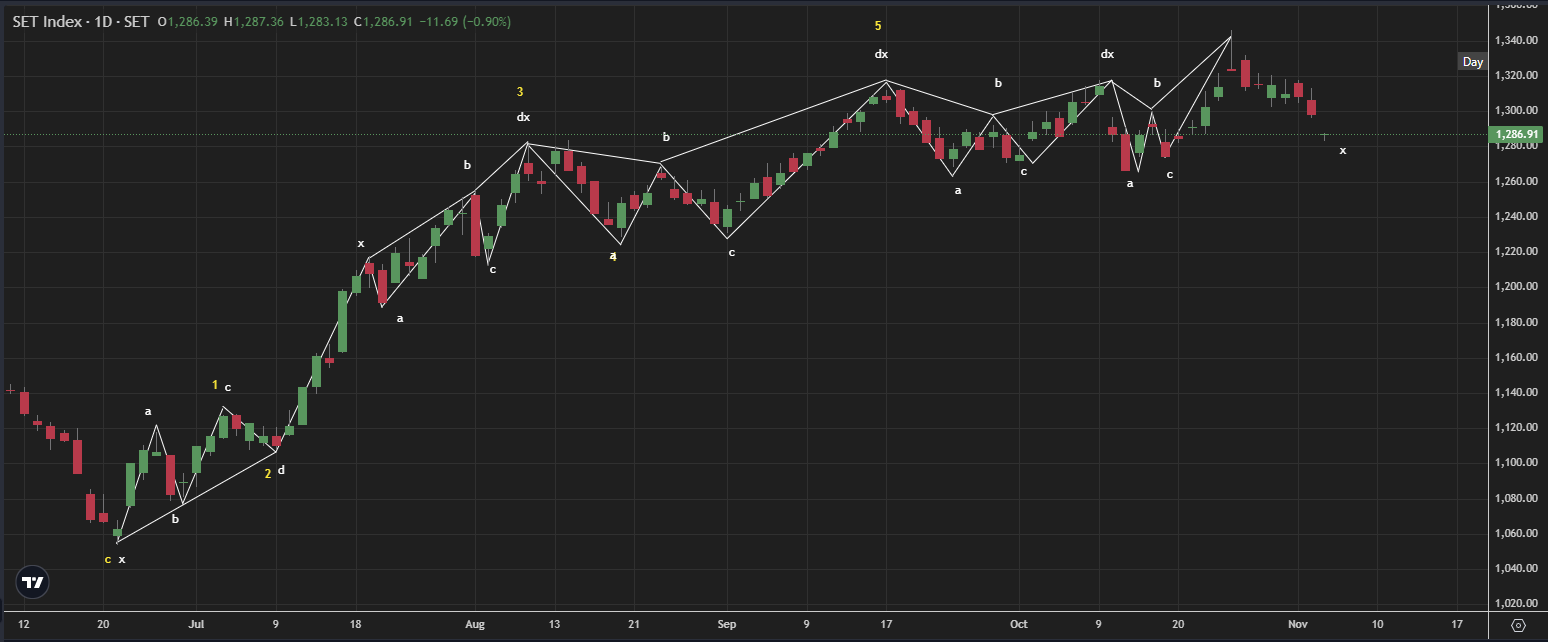Open chart settings hexagon gear icon
Screen dimensions: 1548x642
coord(1518,626)
